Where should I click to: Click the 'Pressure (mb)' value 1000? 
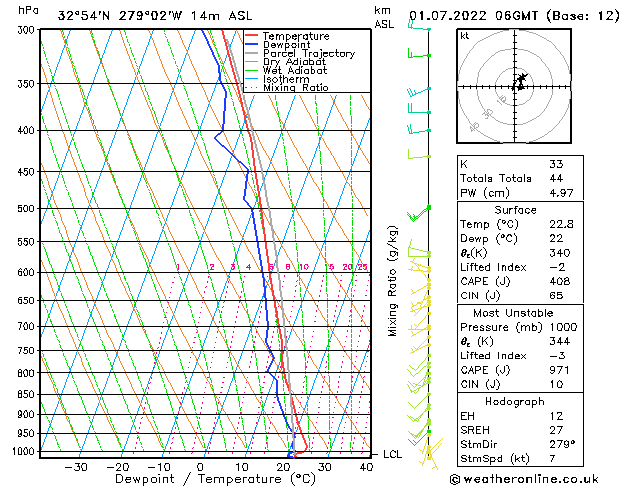564,327
